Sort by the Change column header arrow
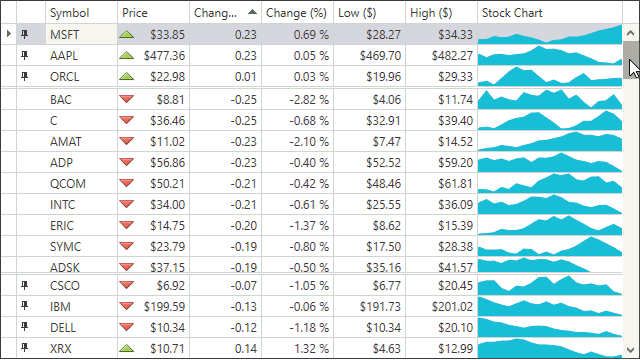The width and height of the screenshot is (640, 360). pos(252,12)
